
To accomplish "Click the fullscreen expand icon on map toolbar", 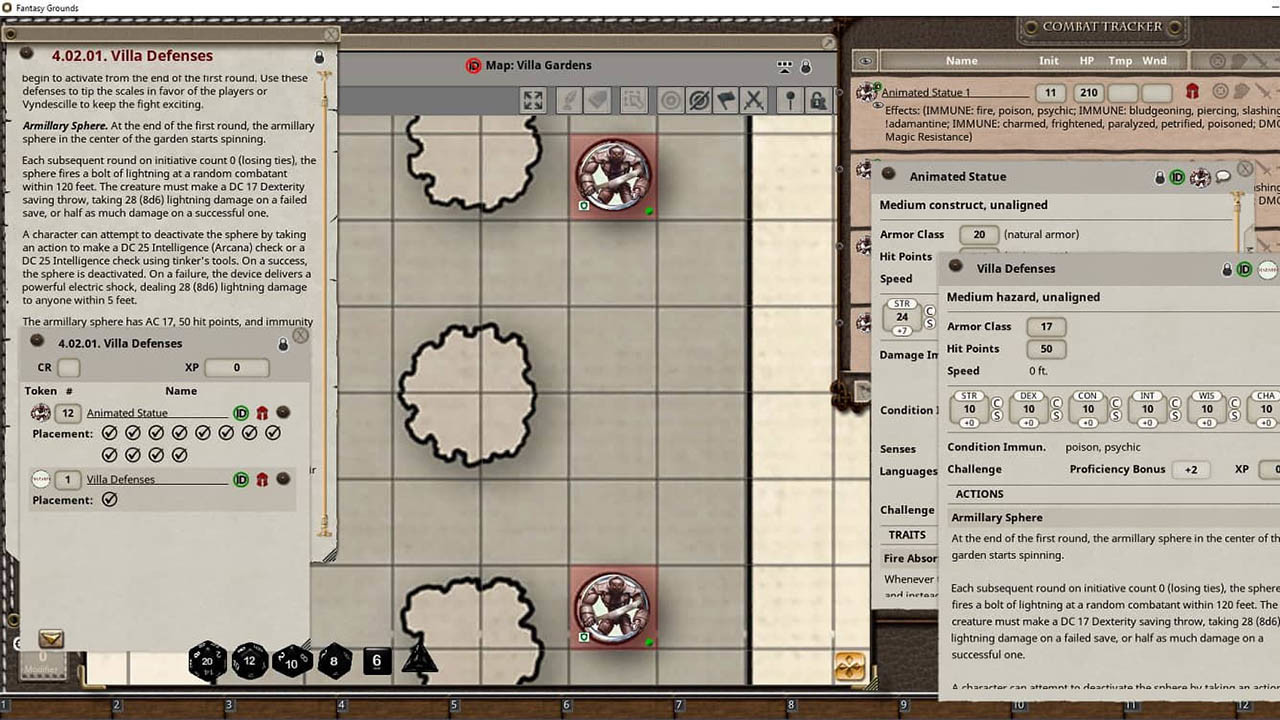I will pyautogui.click(x=533, y=100).
